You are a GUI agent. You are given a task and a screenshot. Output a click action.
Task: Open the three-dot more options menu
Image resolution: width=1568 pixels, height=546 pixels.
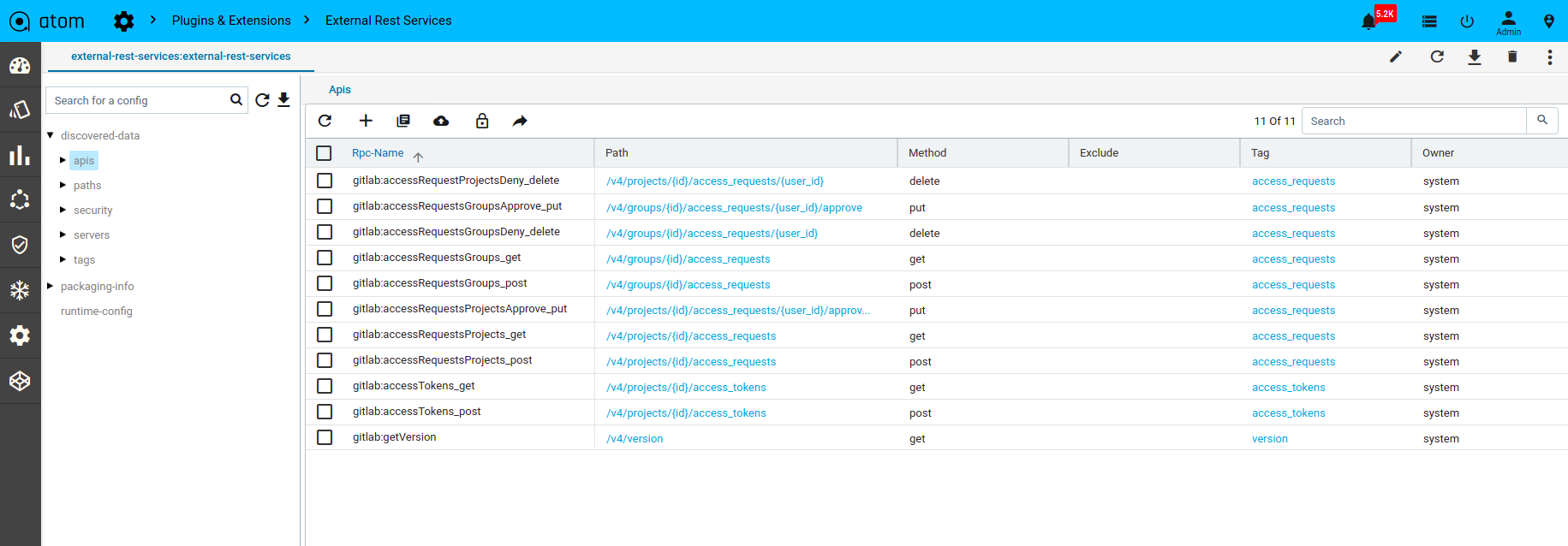(x=1549, y=56)
